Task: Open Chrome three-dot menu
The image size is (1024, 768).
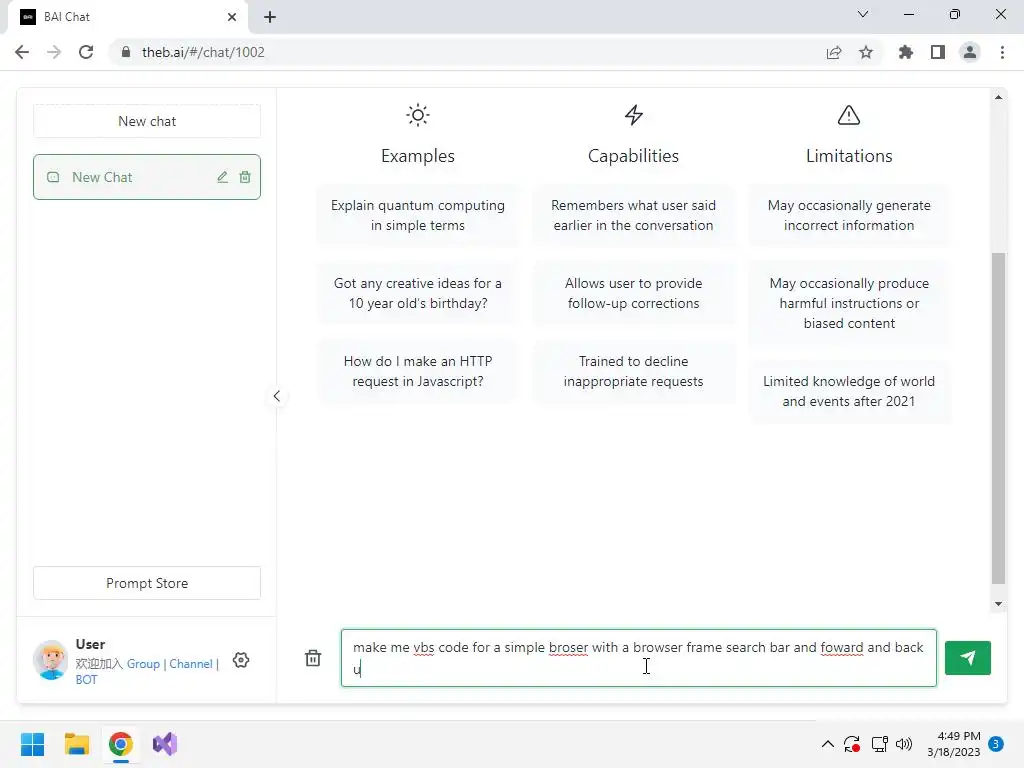Action: (x=1002, y=52)
